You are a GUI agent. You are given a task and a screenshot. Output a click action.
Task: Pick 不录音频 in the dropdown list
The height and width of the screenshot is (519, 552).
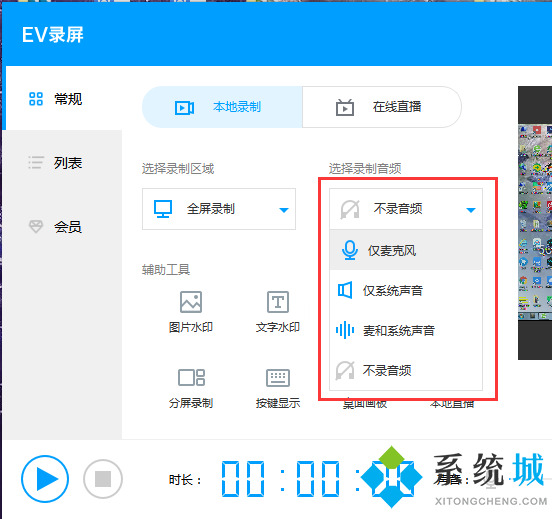[x=406, y=370]
